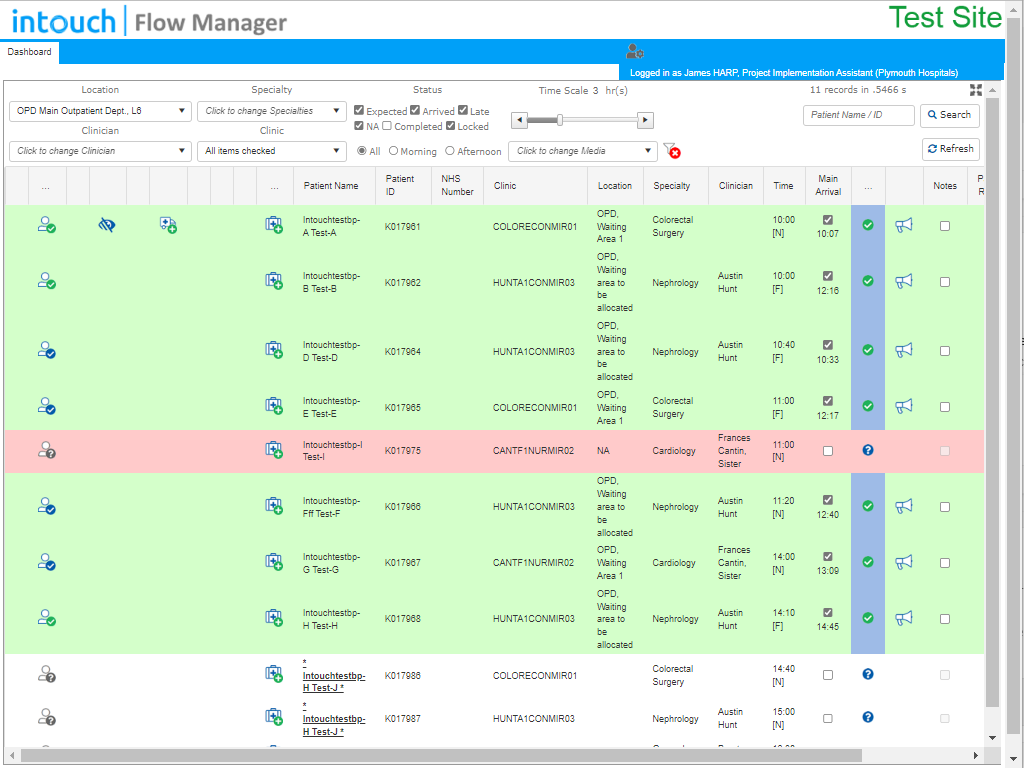
Task: Click patient status icon for Test-G row
Action: pyautogui.click(x=46, y=562)
